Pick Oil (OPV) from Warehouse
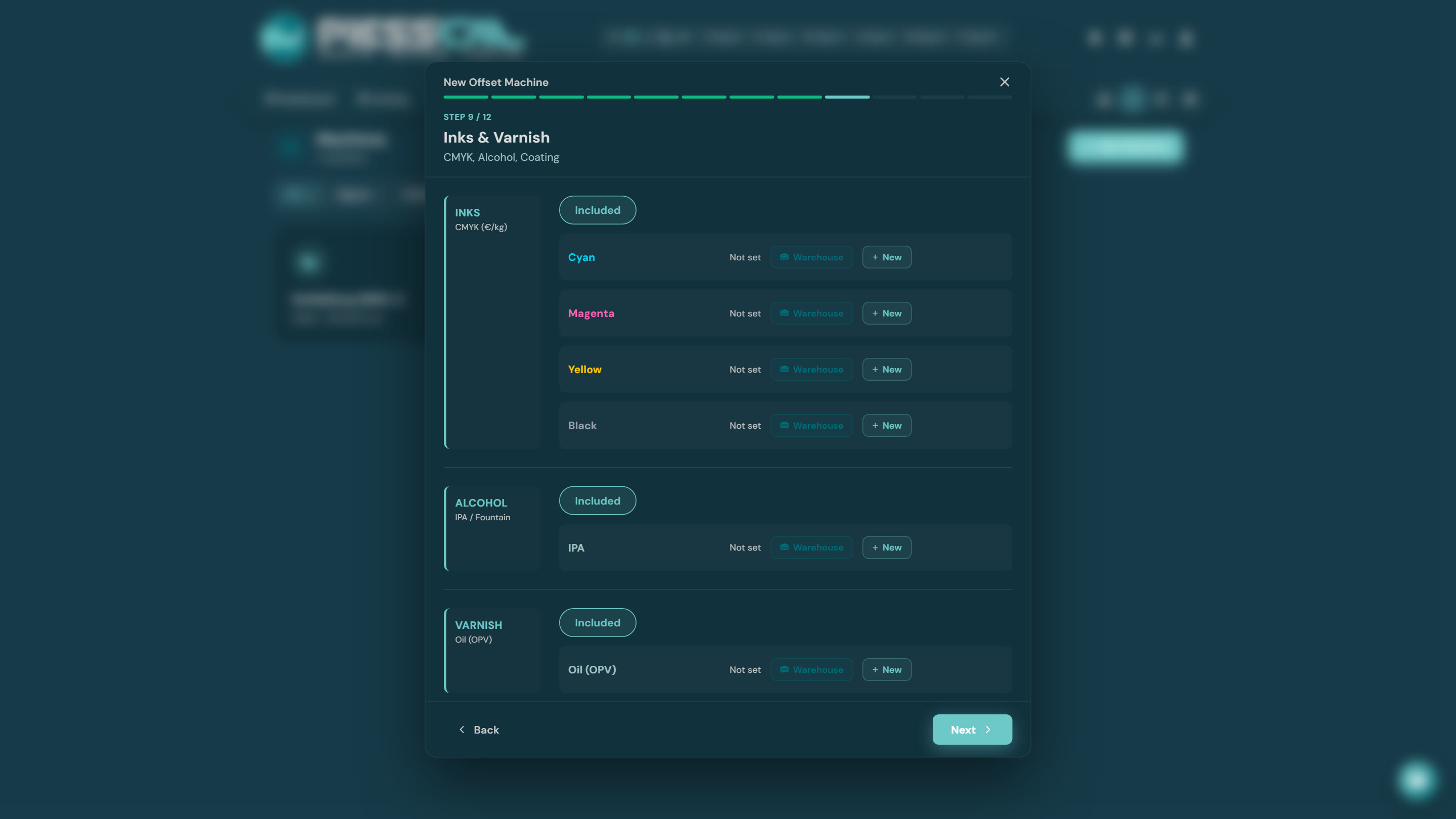This screenshot has width=1456, height=819. 811,670
